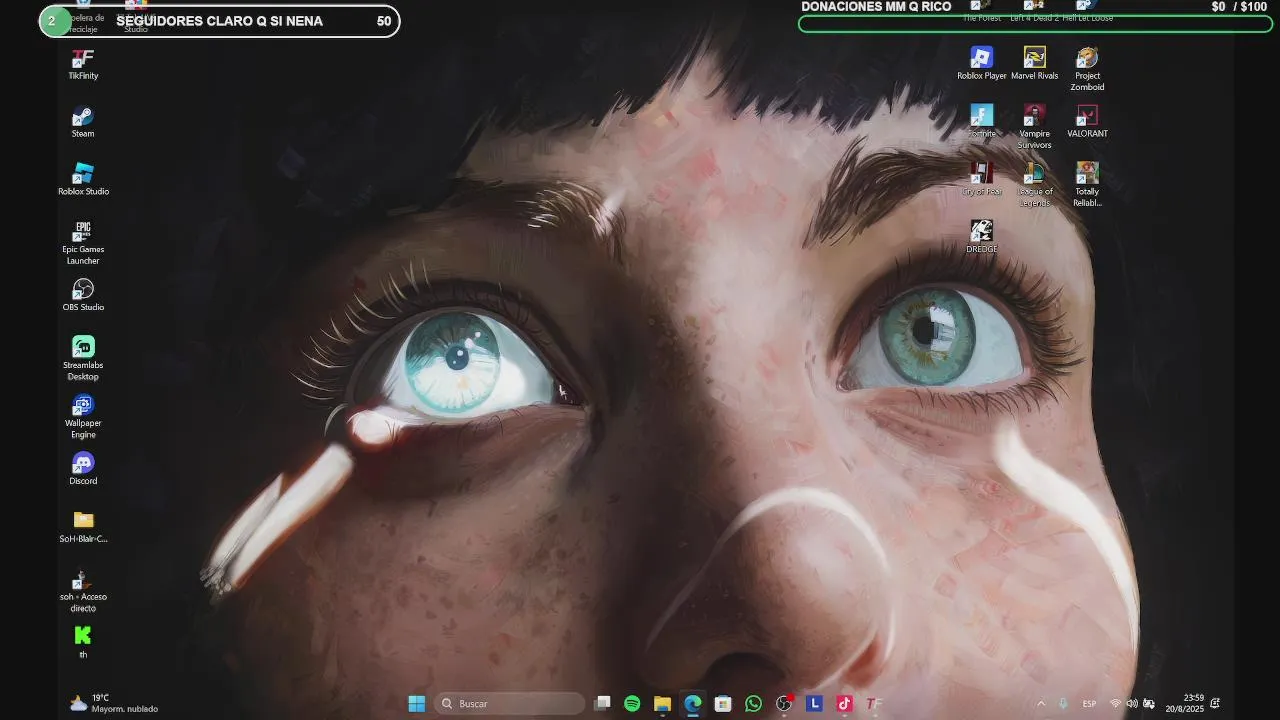This screenshot has width=1280, height=720.
Task: Open Spotify from the taskbar
Action: (x=632, y=704)
